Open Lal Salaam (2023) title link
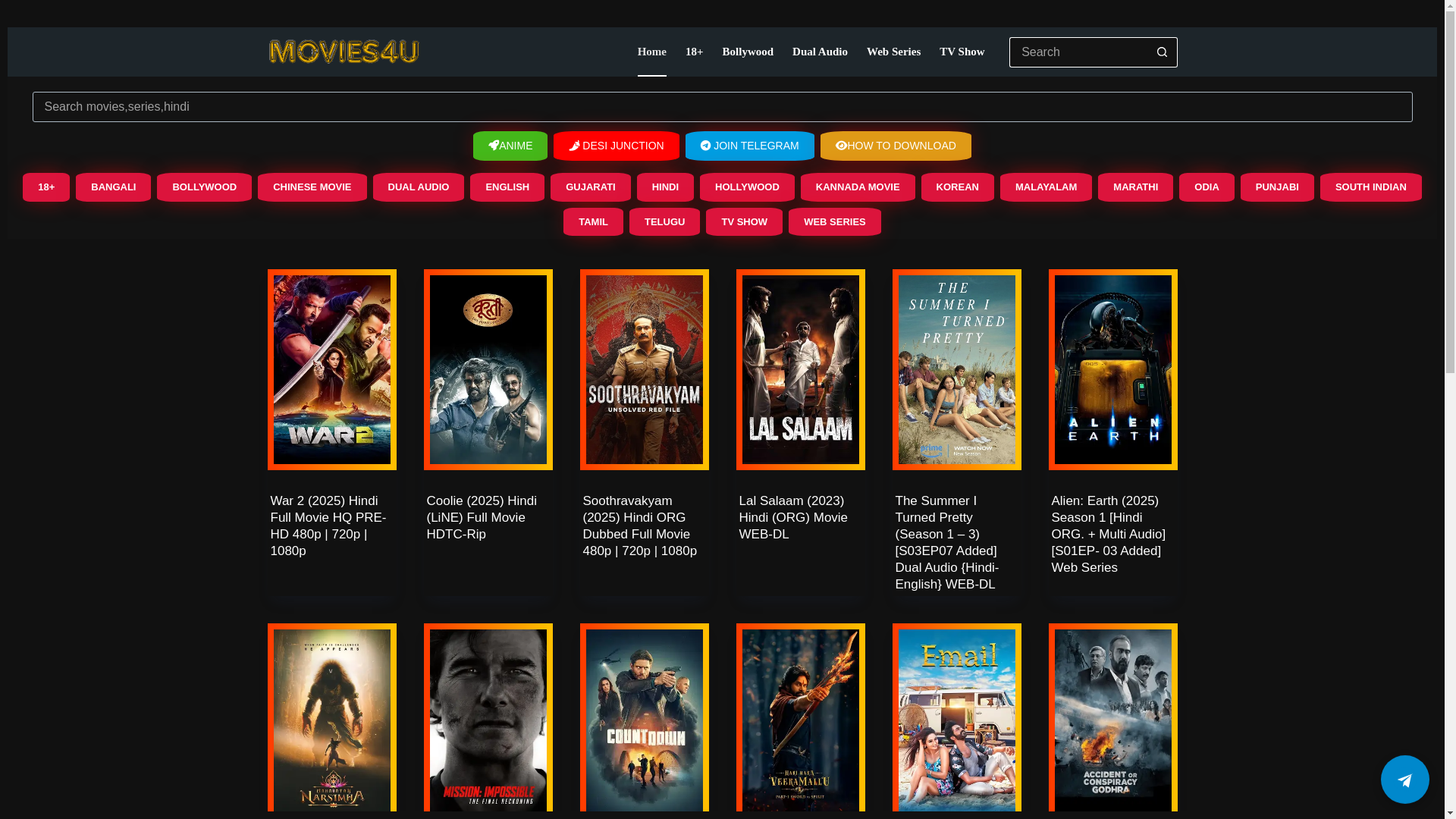 coord(793,517)
